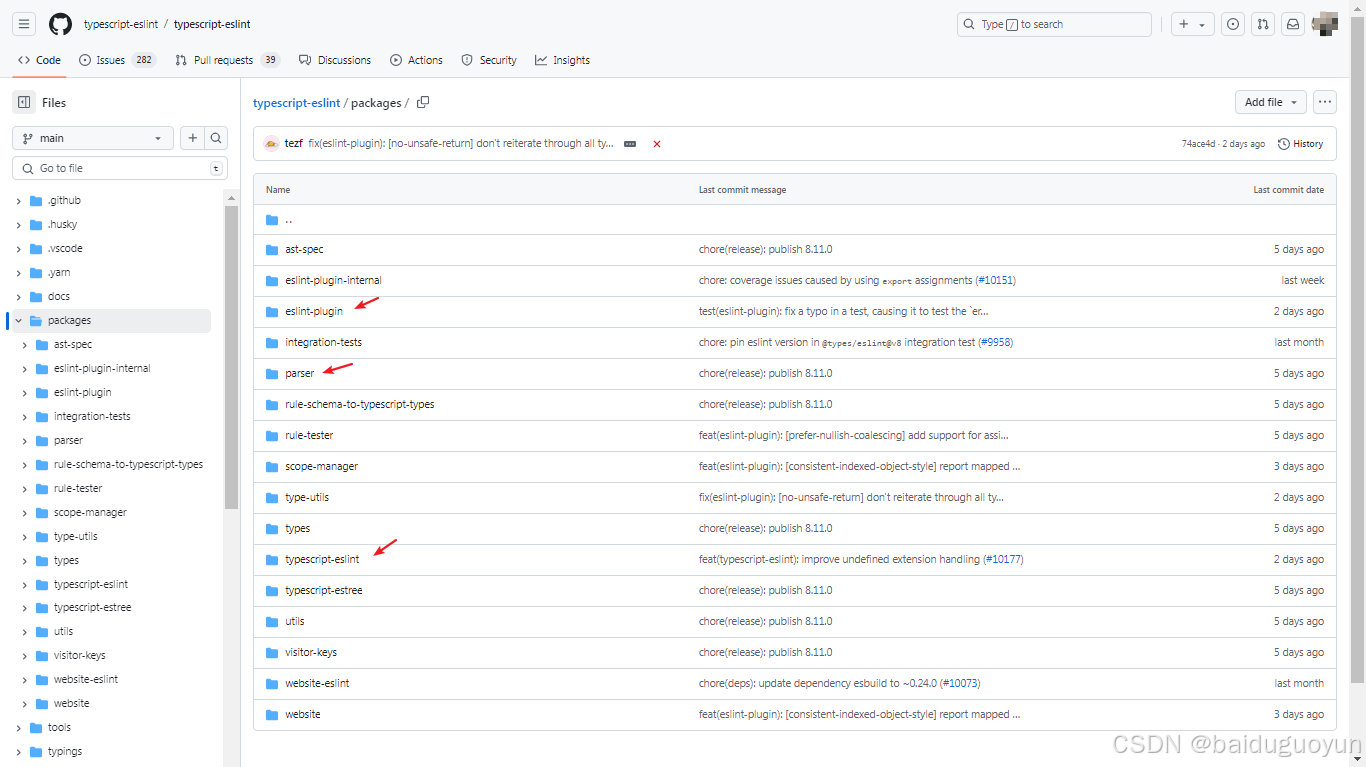
Task: Select visitor-keys in the sidebar tree
Action: tap(79, 655)
